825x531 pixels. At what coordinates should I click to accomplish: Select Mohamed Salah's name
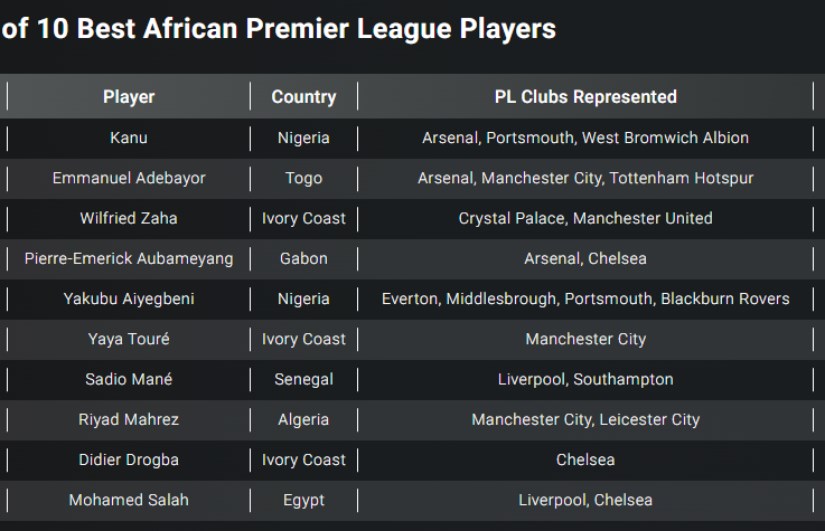point(129,500)
